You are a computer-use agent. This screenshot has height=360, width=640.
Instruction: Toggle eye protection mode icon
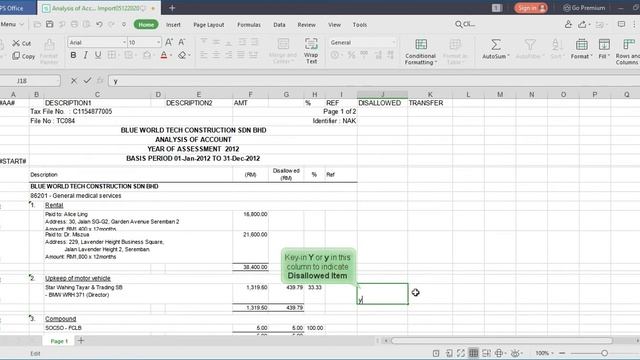coord(515,353)
